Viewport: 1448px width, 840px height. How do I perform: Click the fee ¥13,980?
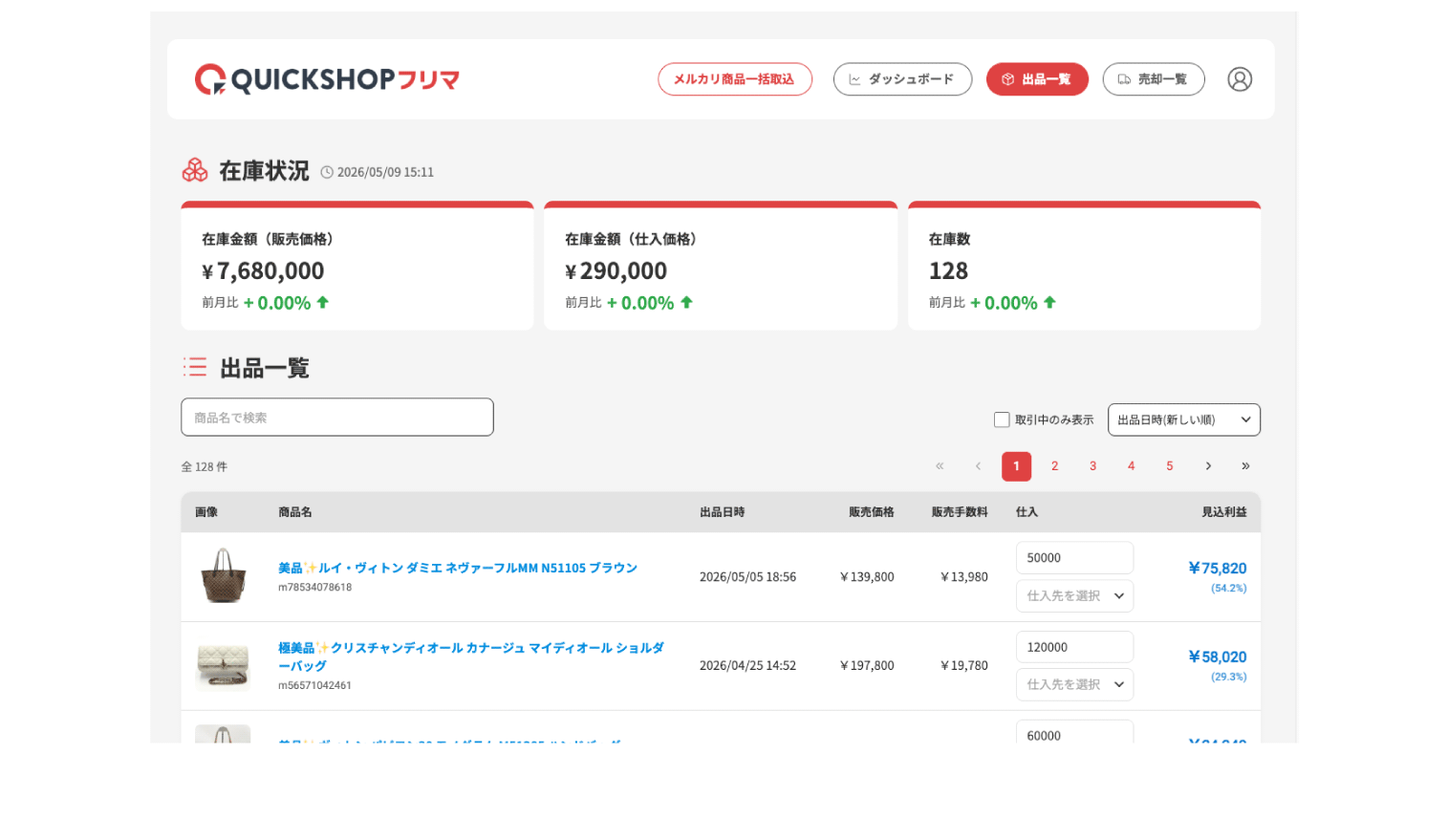pos(964,577)
